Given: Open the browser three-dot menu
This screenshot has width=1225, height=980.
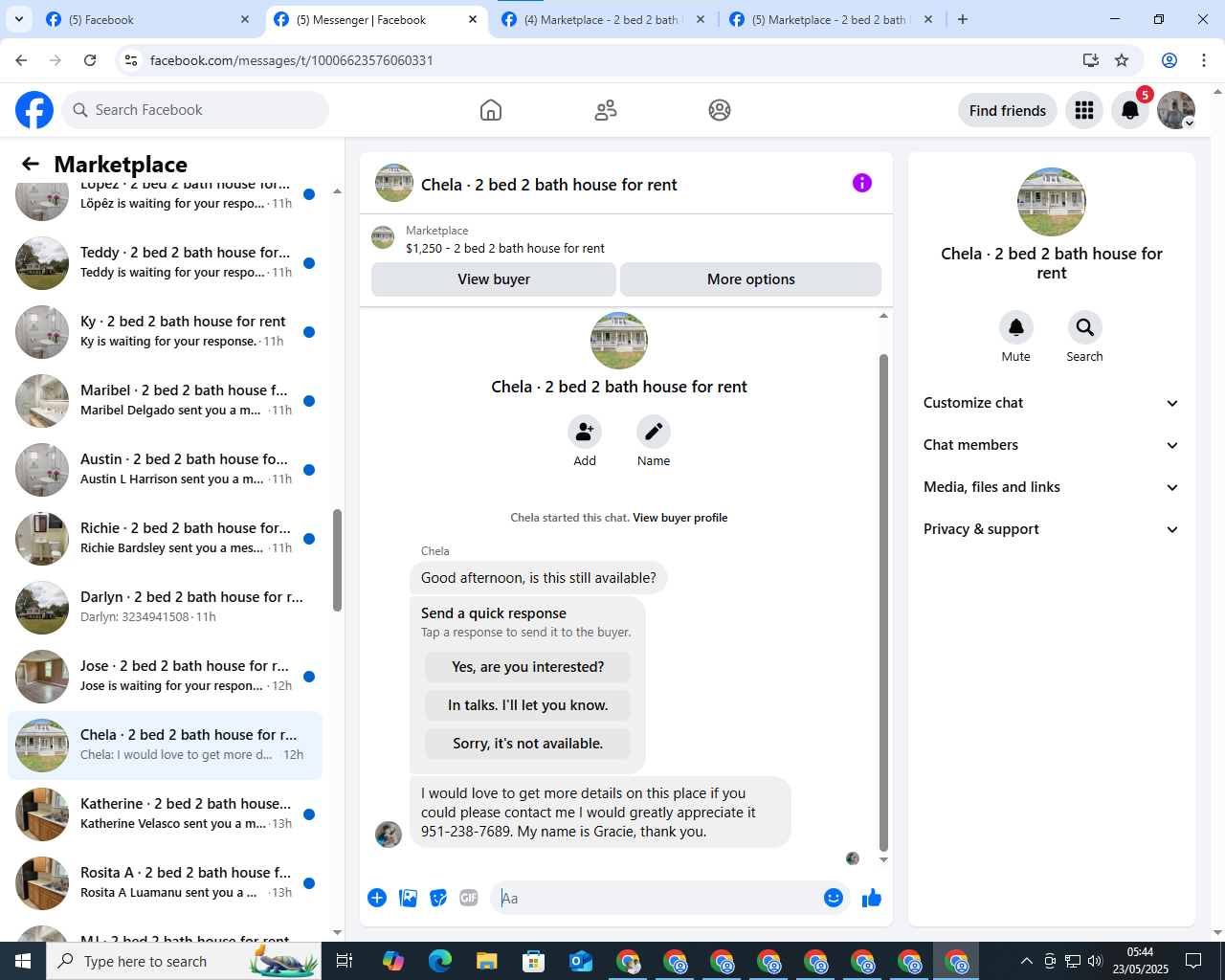Looking at the screenshot, I should [x=1204, y=60].
